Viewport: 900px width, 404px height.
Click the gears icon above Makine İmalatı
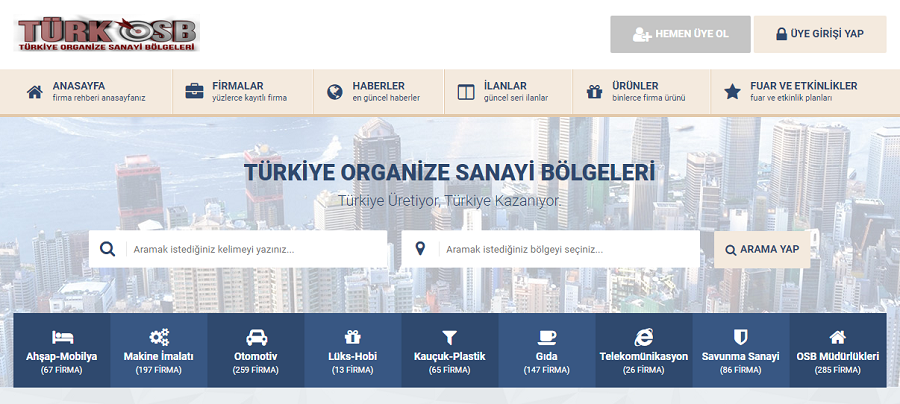tap(159, 337)
